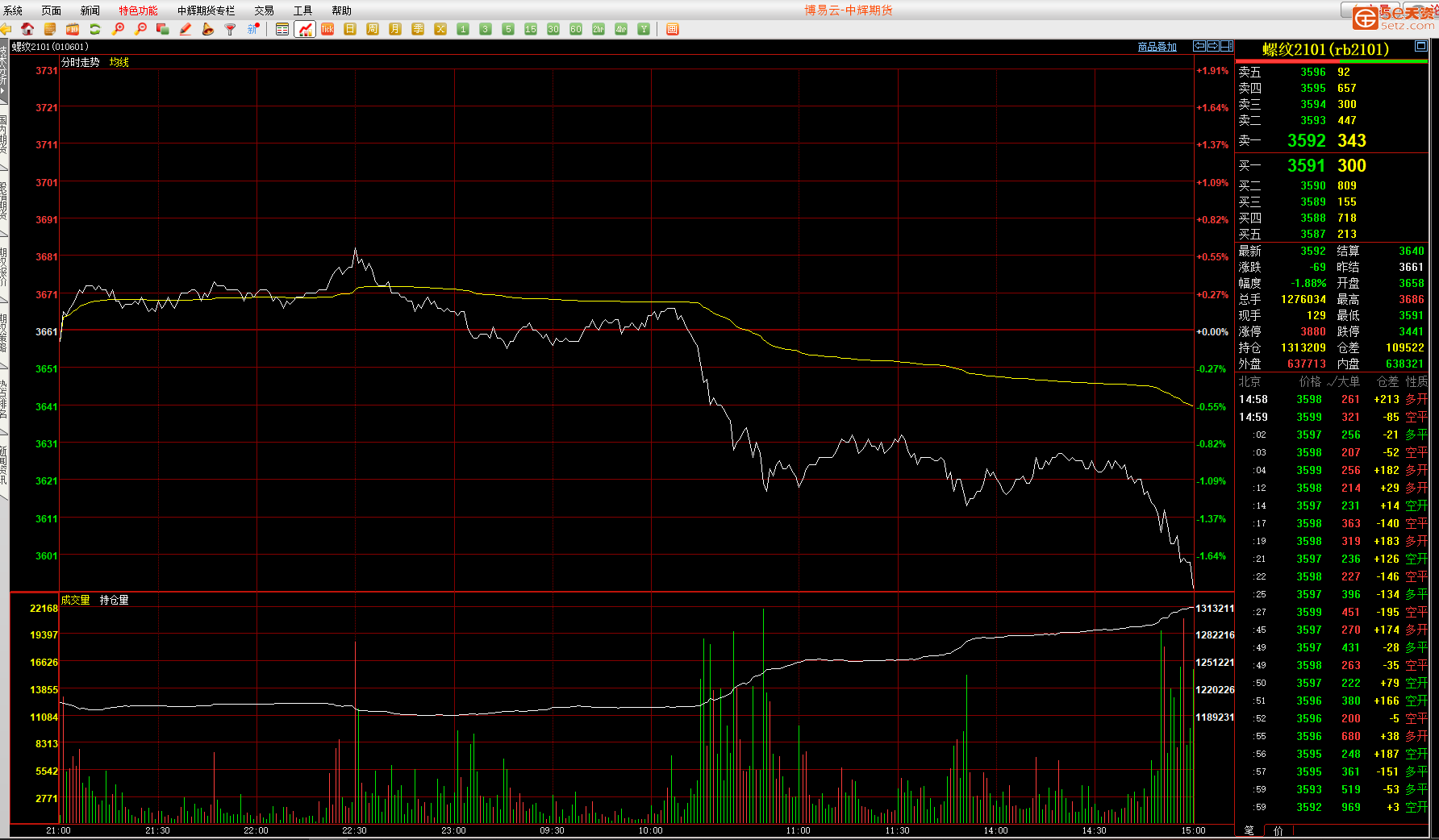The image size is (1439, 840).
Task: Click the 卖一 price 3592
Action: click(1307, 140)
